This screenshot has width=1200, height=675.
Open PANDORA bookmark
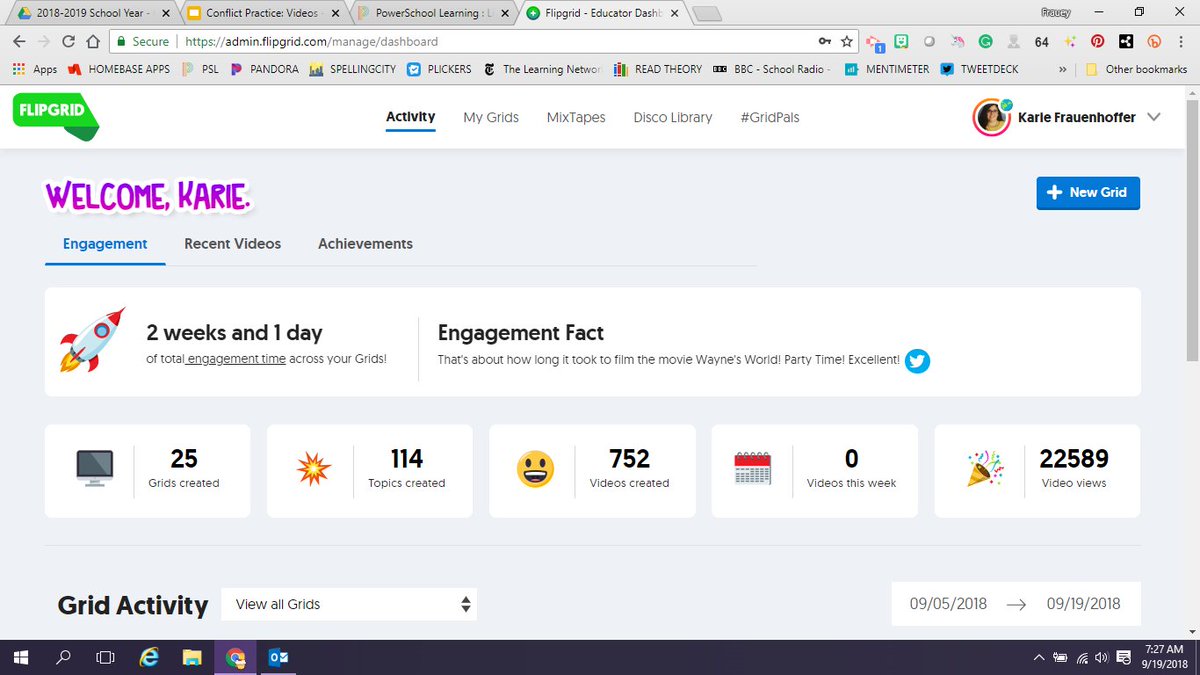[264, 69]
